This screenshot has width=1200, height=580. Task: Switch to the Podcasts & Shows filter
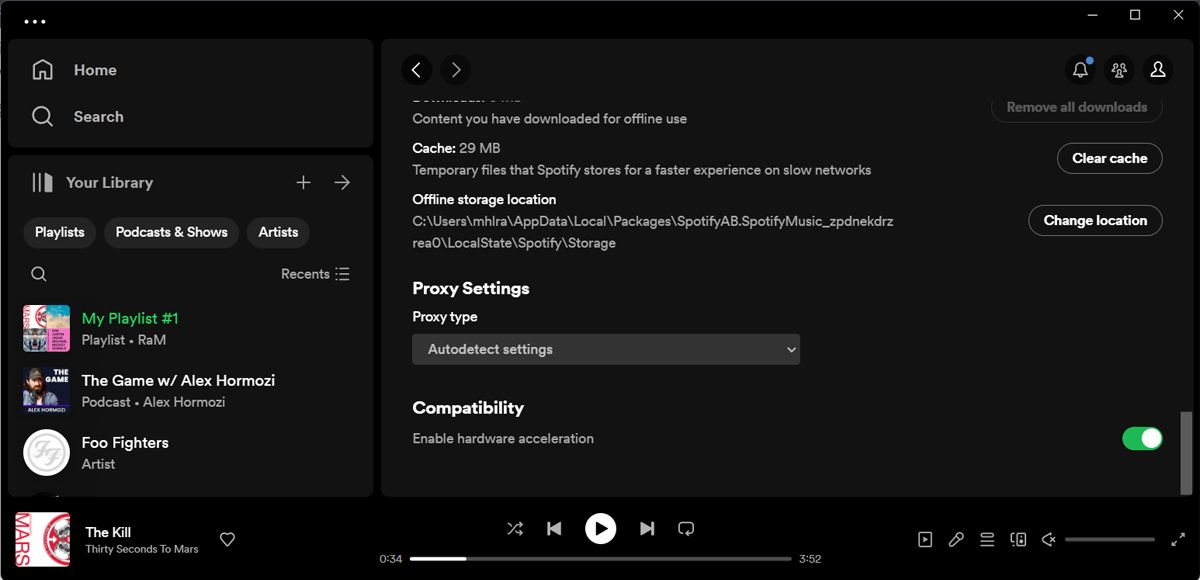(x=170, y=232)
